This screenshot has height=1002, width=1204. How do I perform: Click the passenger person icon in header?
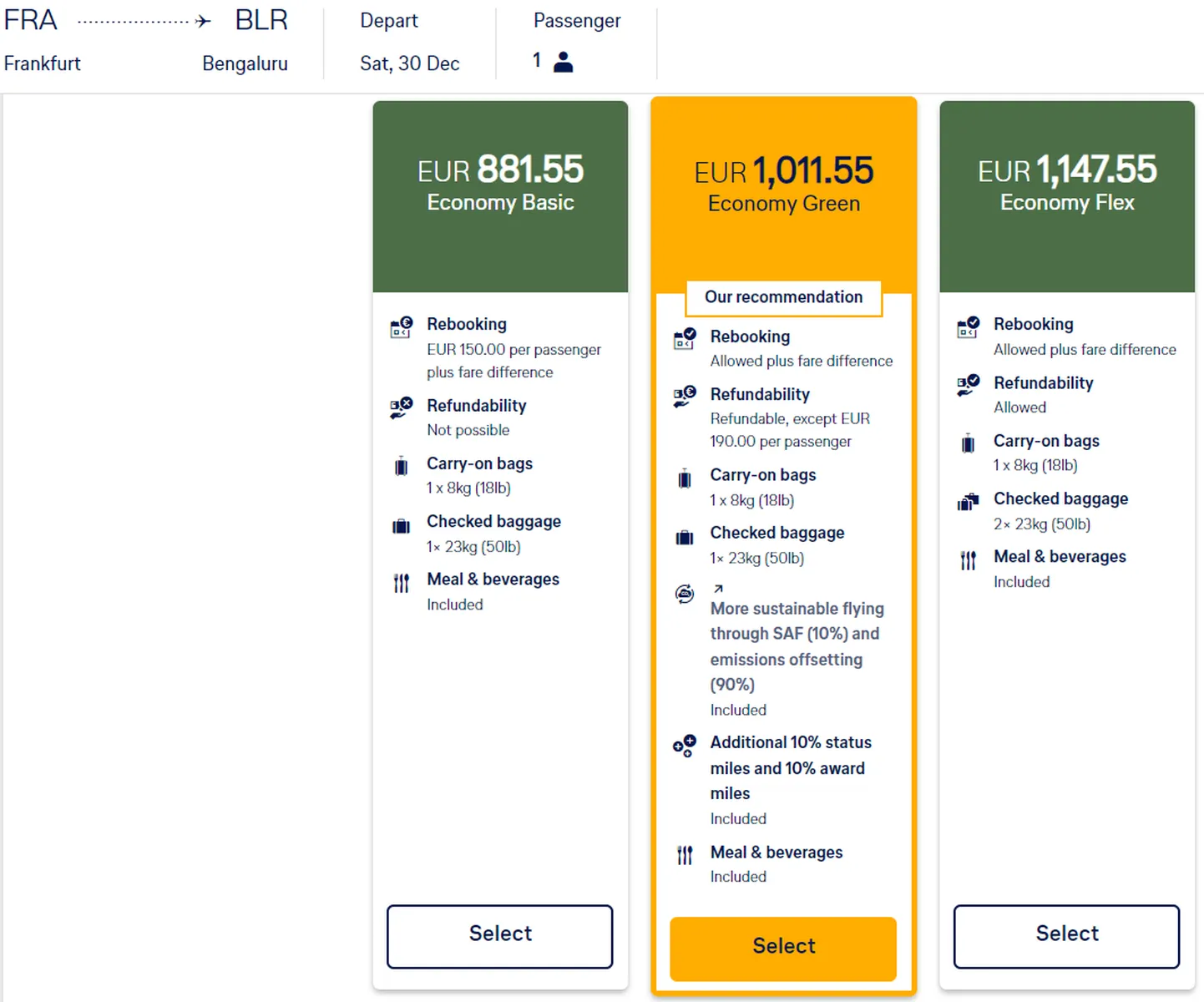(564, 62)
